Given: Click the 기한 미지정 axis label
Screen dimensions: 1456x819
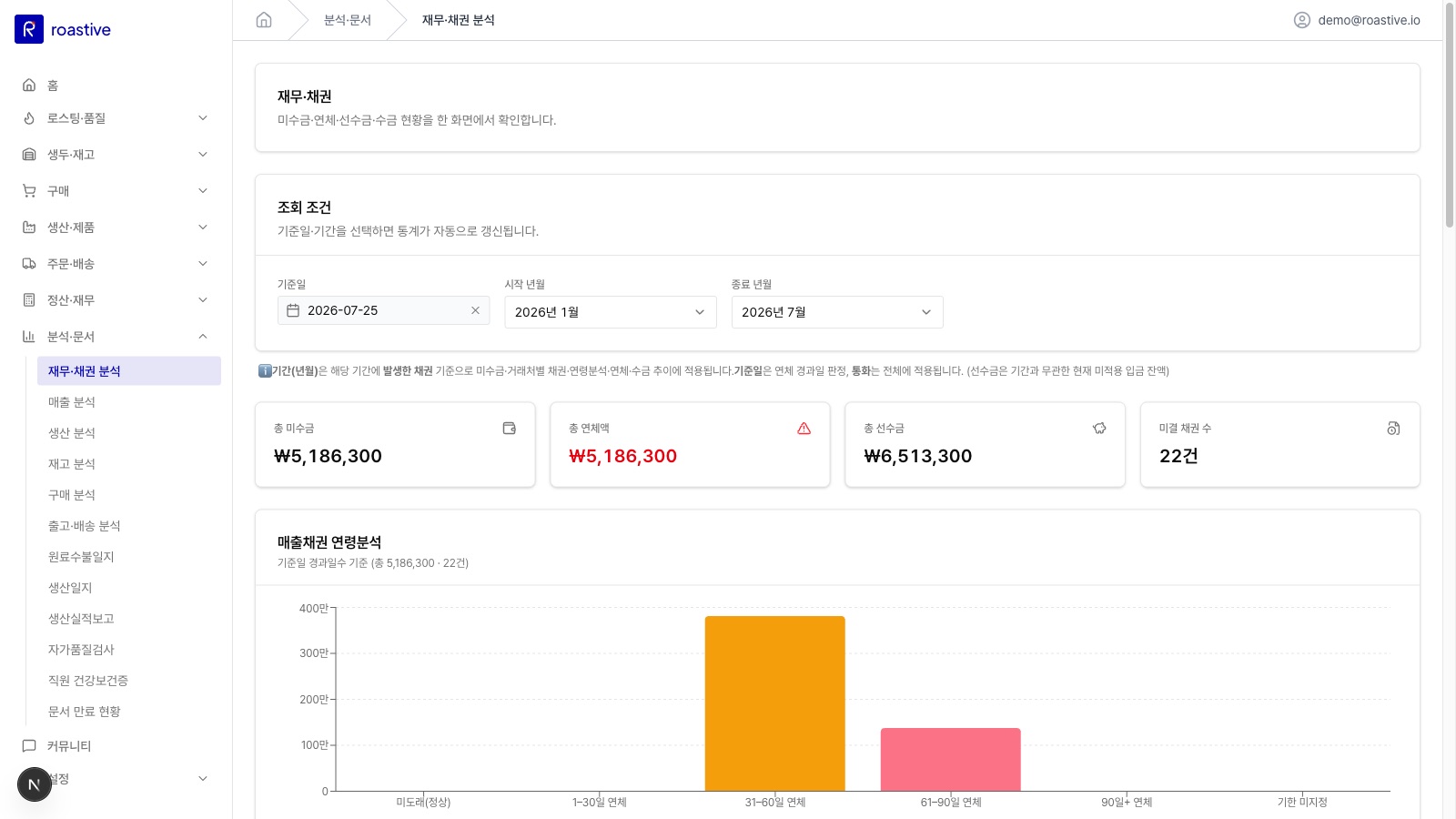Looking at the screenshot, I should click(1302, 803).
